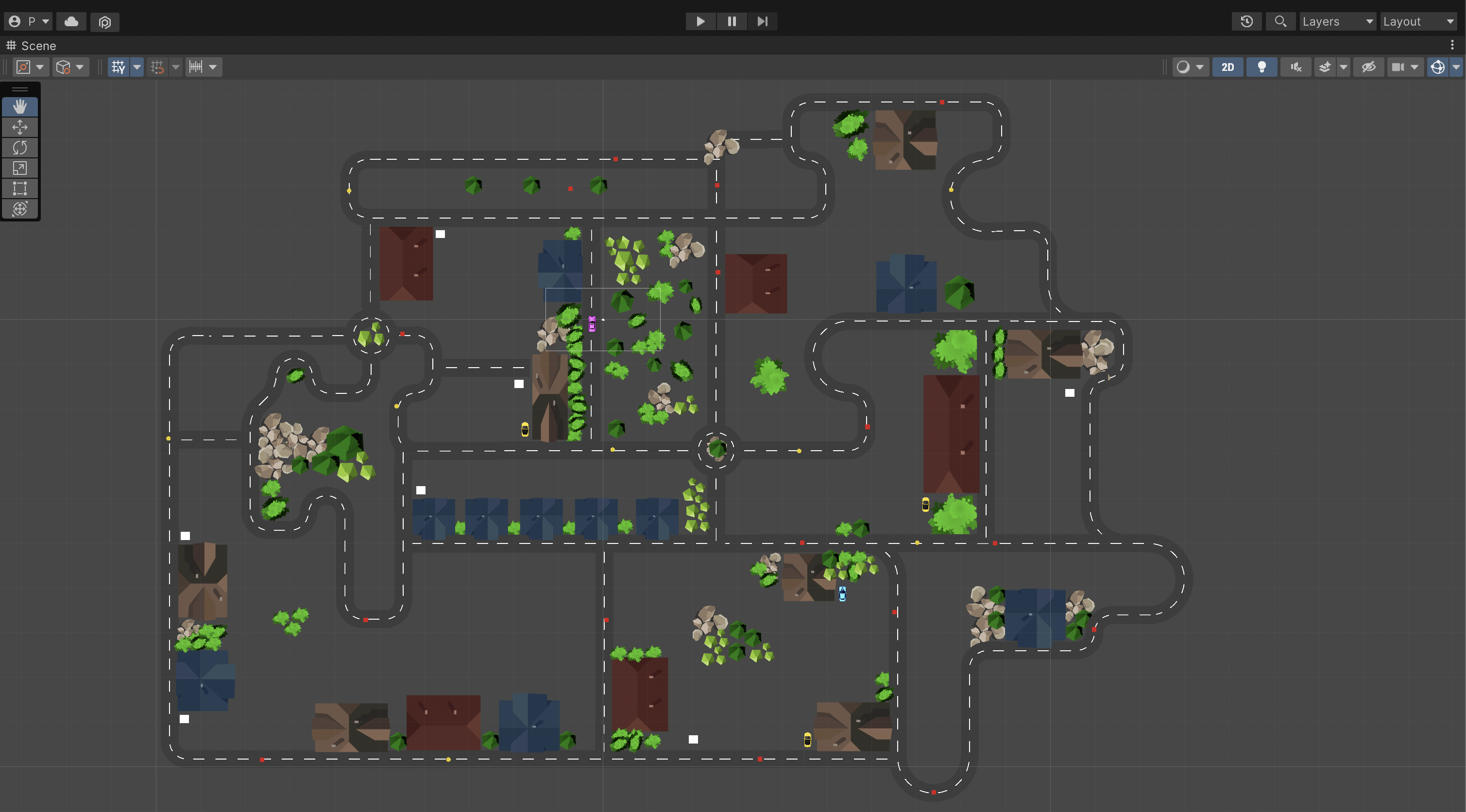Open the Layout dropdown
The image size is (1466, 812).
(1418, 22)
